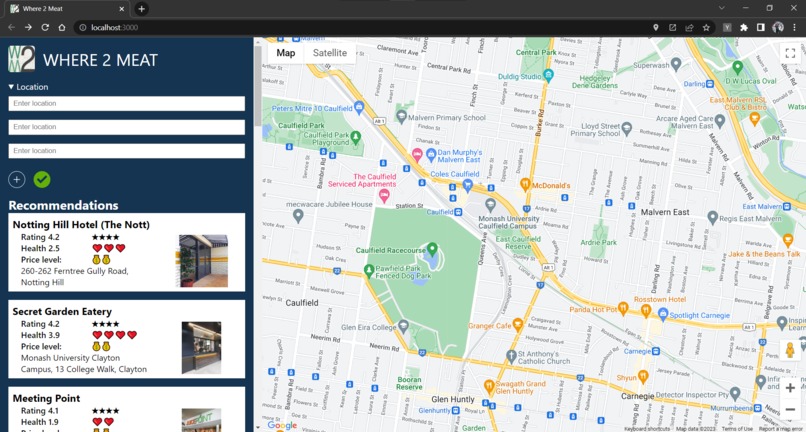Image resolution: width=806 pixels, height=432 pixels.
Task: Click Glenhuntly train station icon
Action: 455,410
